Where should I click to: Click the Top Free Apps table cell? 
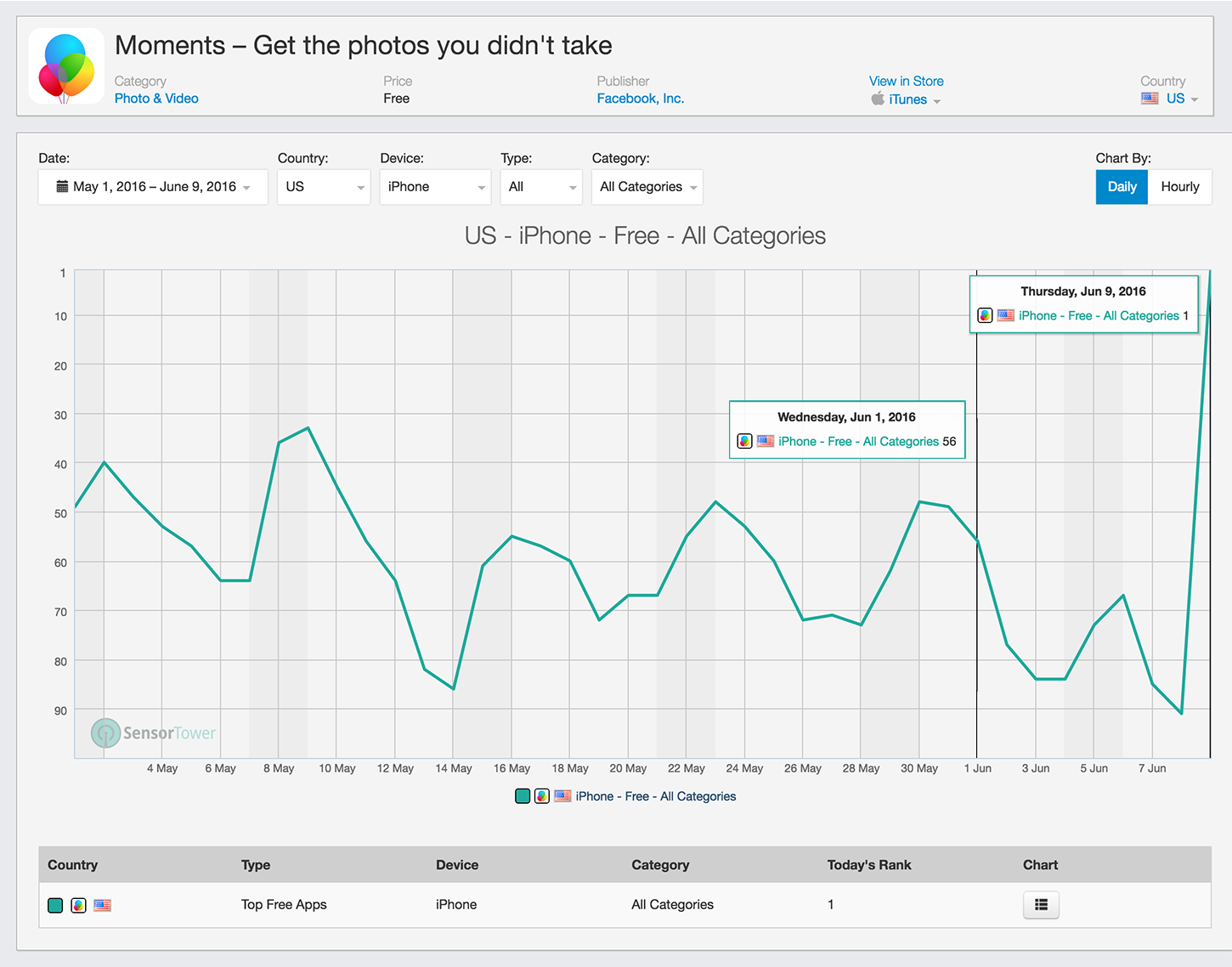point(284,905)
